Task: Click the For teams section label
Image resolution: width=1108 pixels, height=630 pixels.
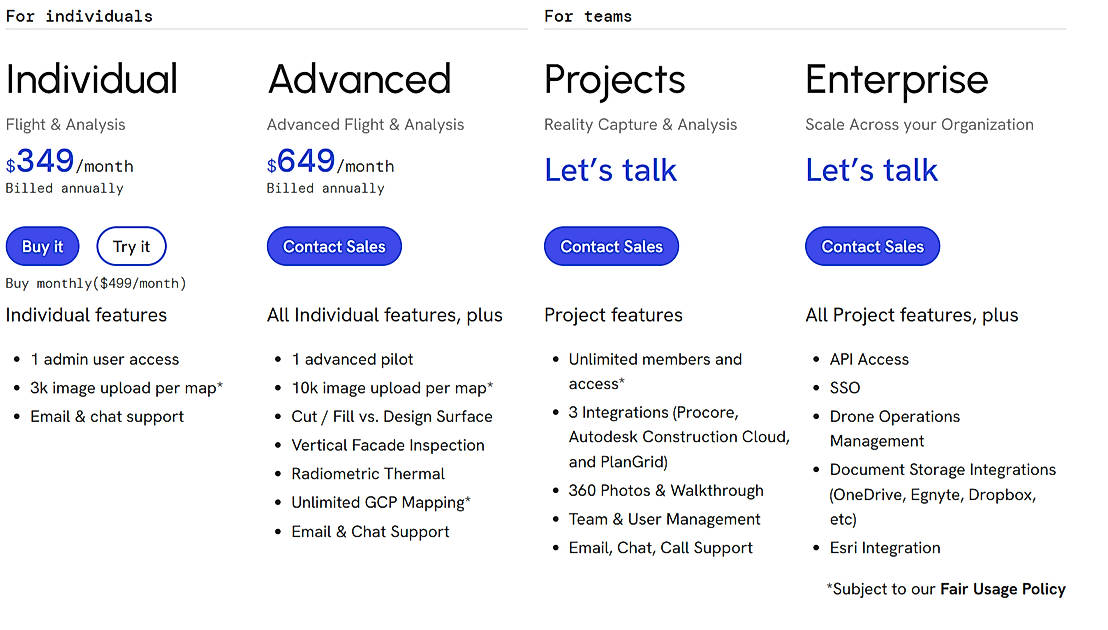Action: click(x=588, y=16)
